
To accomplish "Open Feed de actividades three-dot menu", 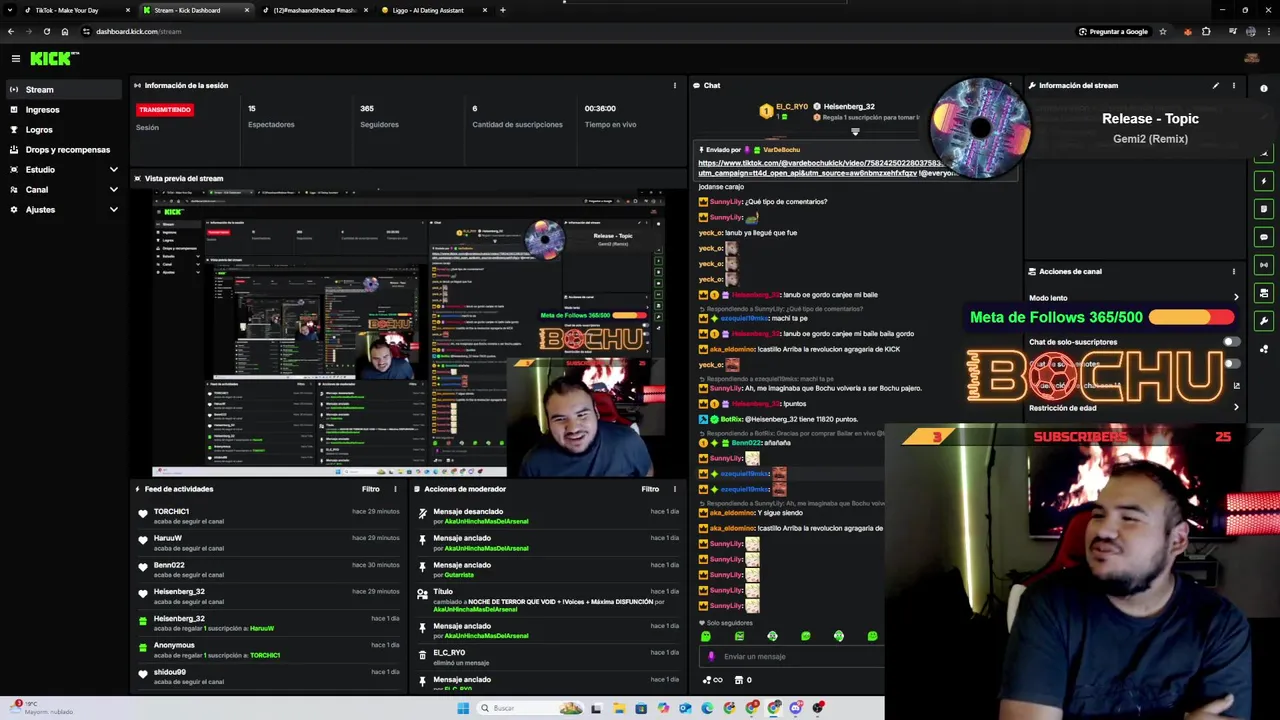I will click(395, 489).
